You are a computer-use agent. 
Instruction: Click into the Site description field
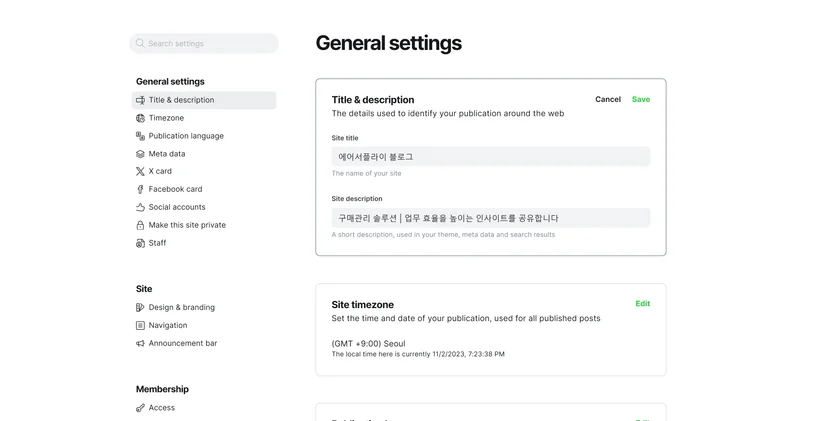(x=491, y=218)
